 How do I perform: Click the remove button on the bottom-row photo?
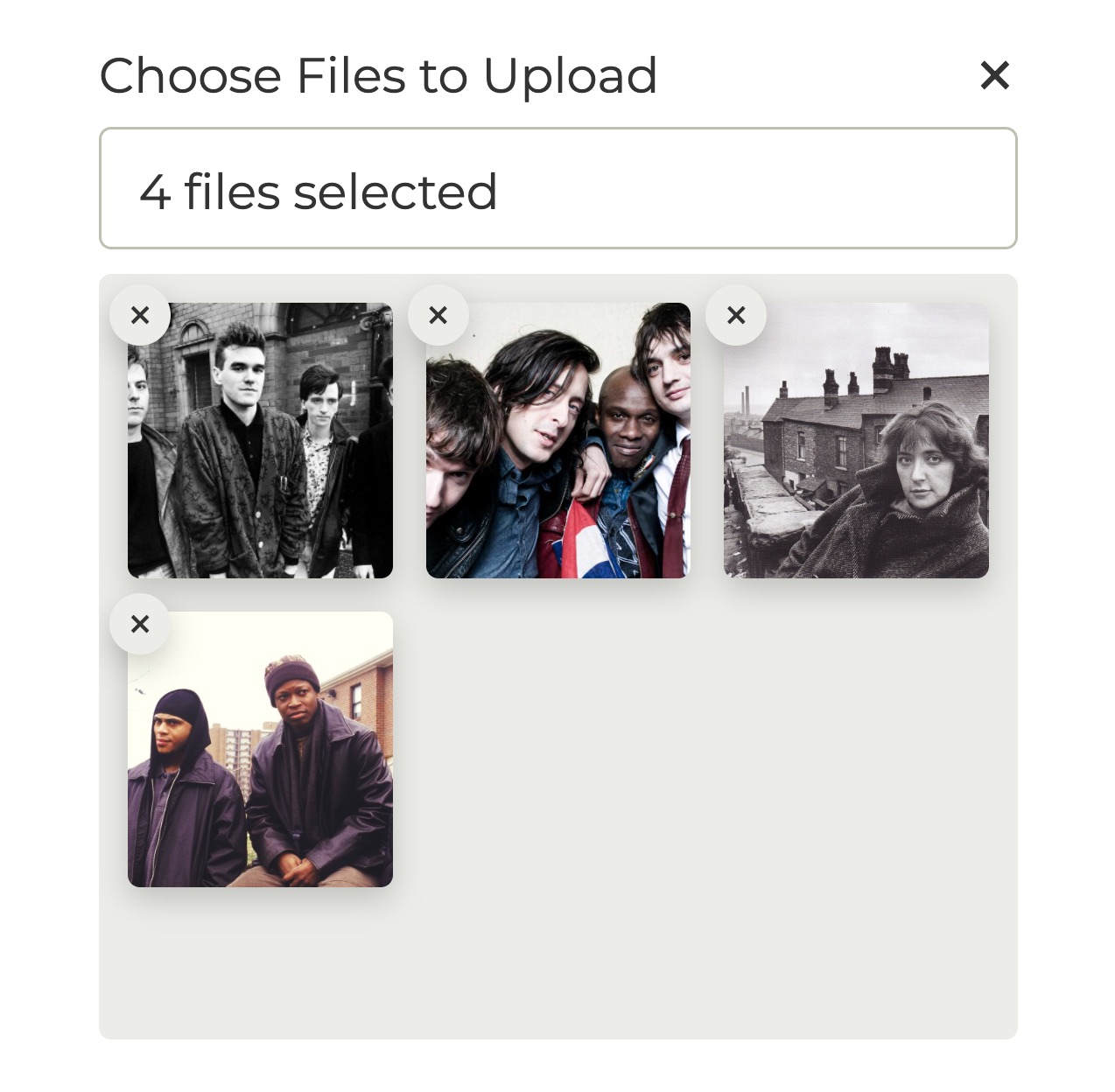click(140, 624)
